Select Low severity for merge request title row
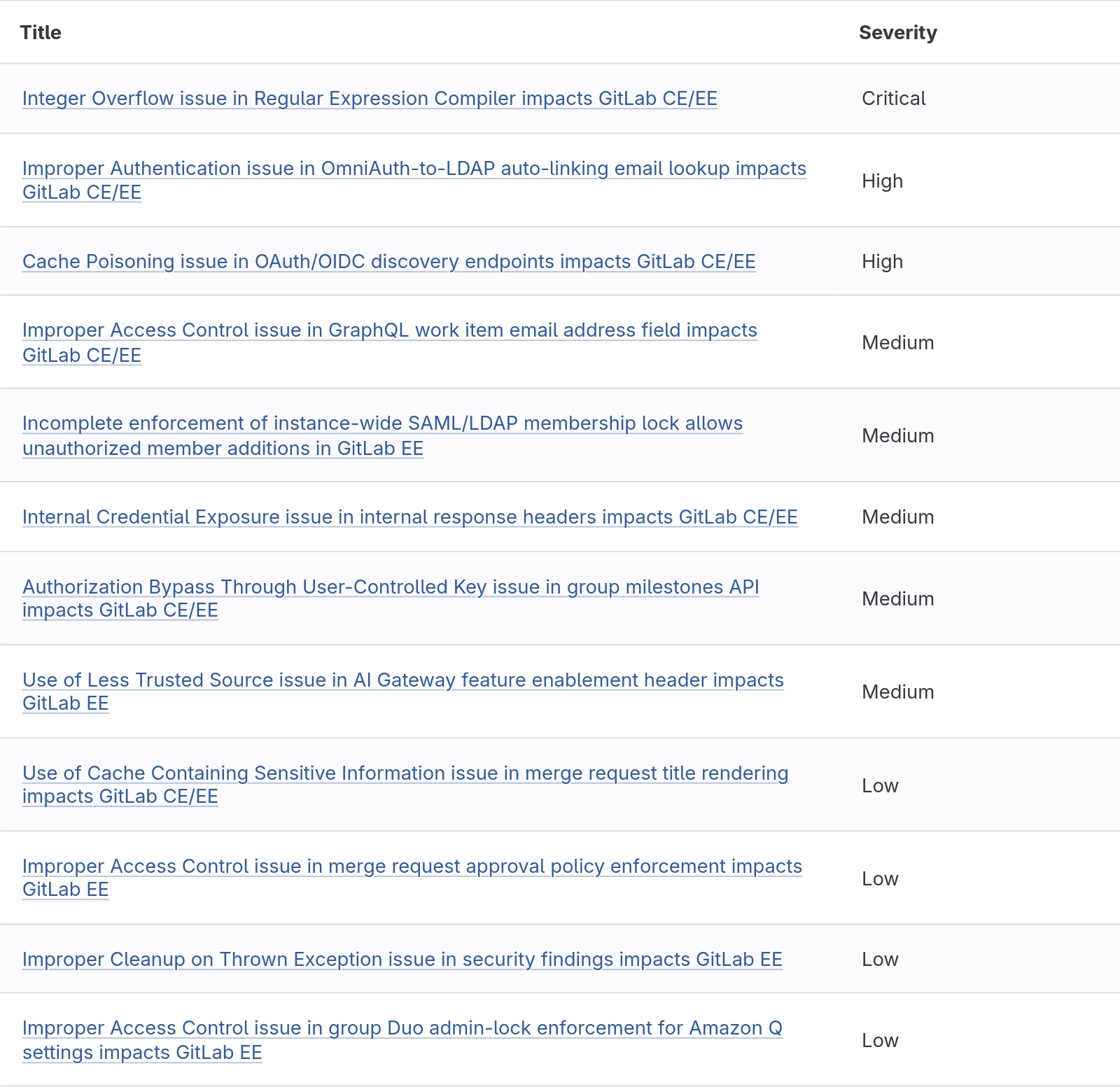This screenshot has height=1087, width=1120. [880, 786]
